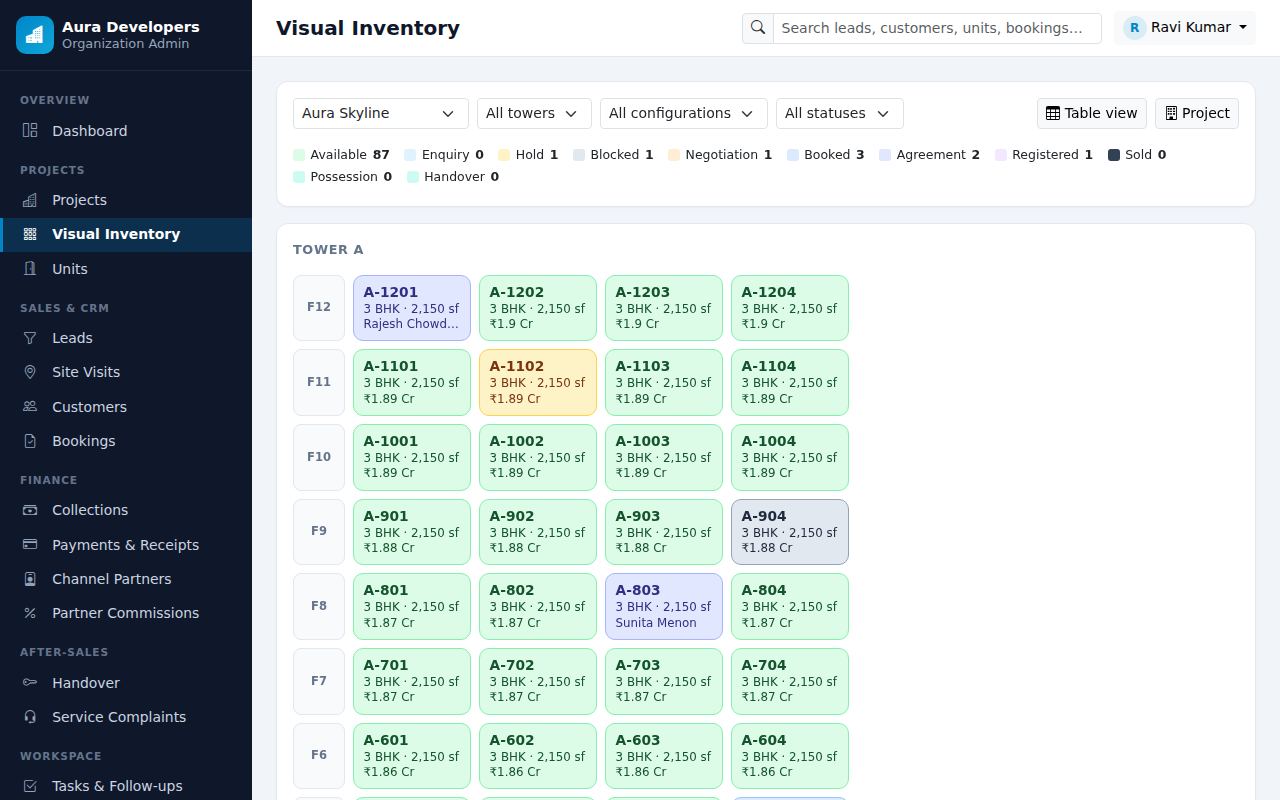Click the Hold legend color swatch

click(504, 155)
